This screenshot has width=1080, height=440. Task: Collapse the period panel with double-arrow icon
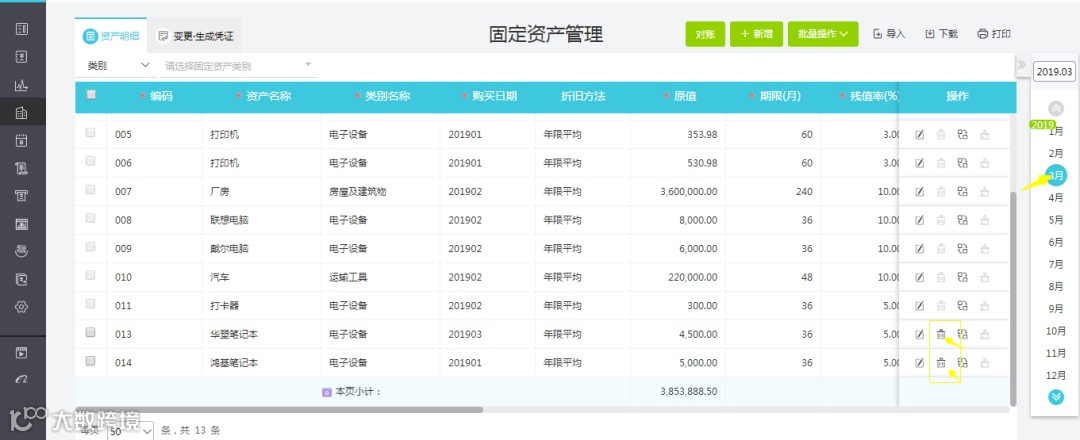[1021, 65]
